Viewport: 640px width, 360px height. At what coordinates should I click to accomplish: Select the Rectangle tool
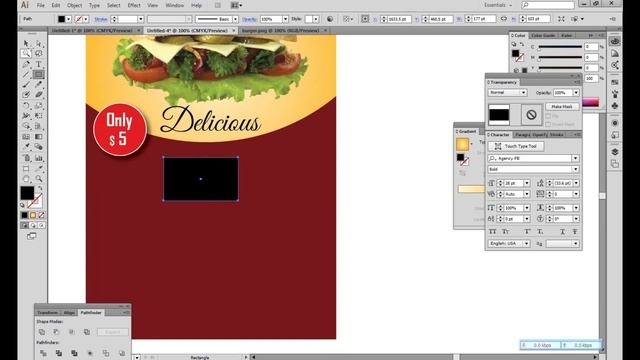point(39,74)
